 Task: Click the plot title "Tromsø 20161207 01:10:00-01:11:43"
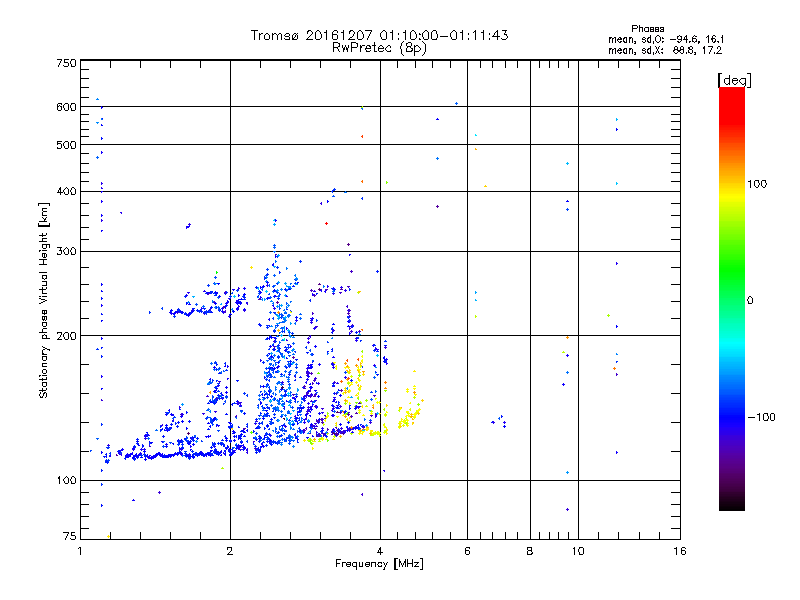pyautogui.click(x=379, y=35)
